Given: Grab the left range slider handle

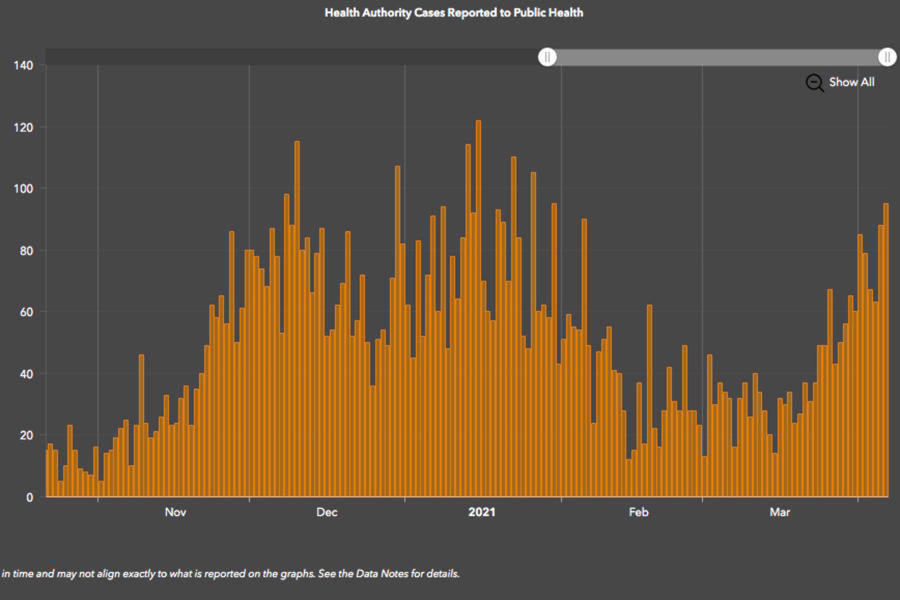Looking at the screenshot, I should click(547, 57).
